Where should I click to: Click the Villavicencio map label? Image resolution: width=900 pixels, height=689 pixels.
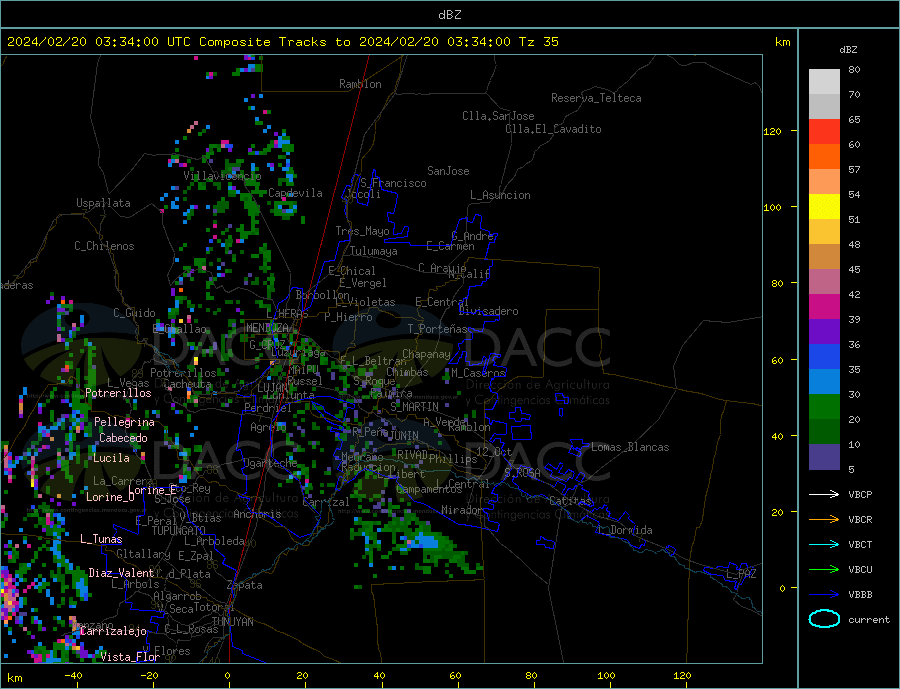(x=222, y=176)
